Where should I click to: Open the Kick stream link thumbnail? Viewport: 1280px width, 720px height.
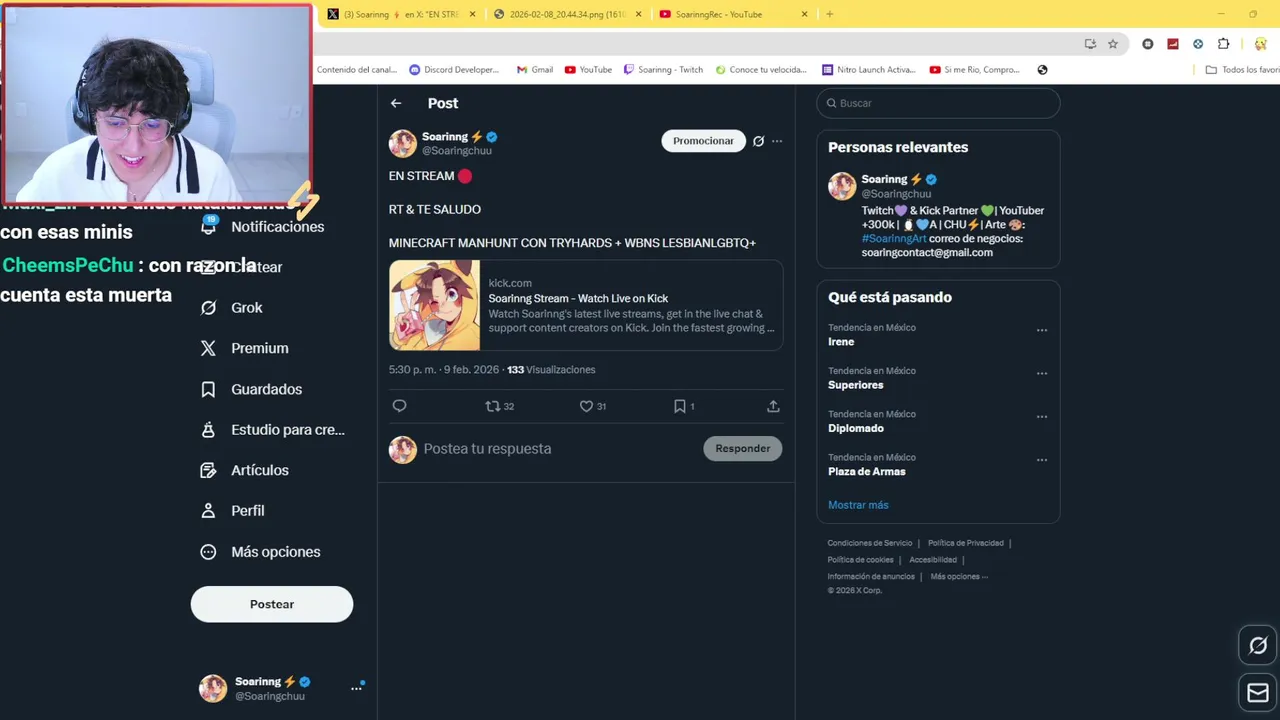[434, 305]
